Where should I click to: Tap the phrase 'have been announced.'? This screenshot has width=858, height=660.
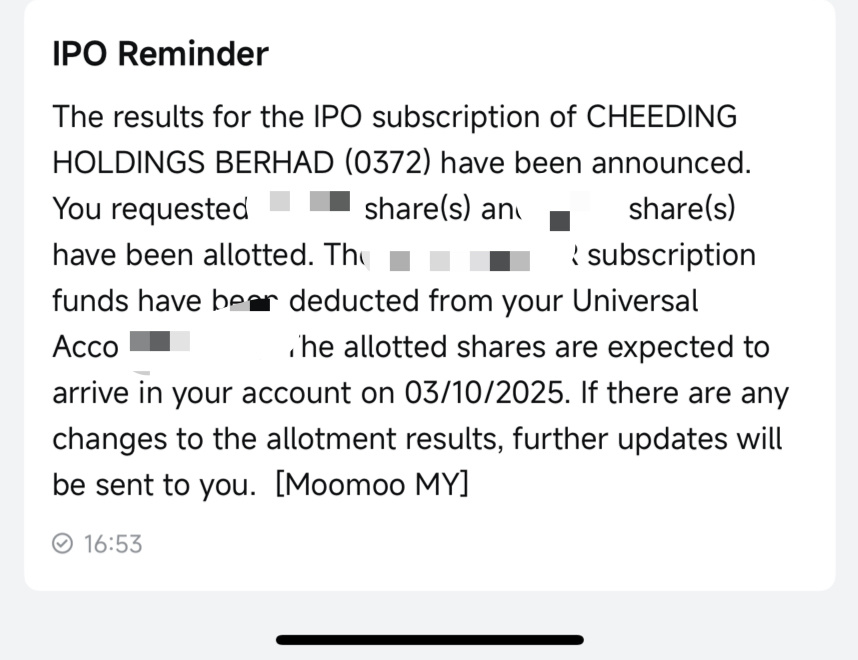[x=596, y=163]
